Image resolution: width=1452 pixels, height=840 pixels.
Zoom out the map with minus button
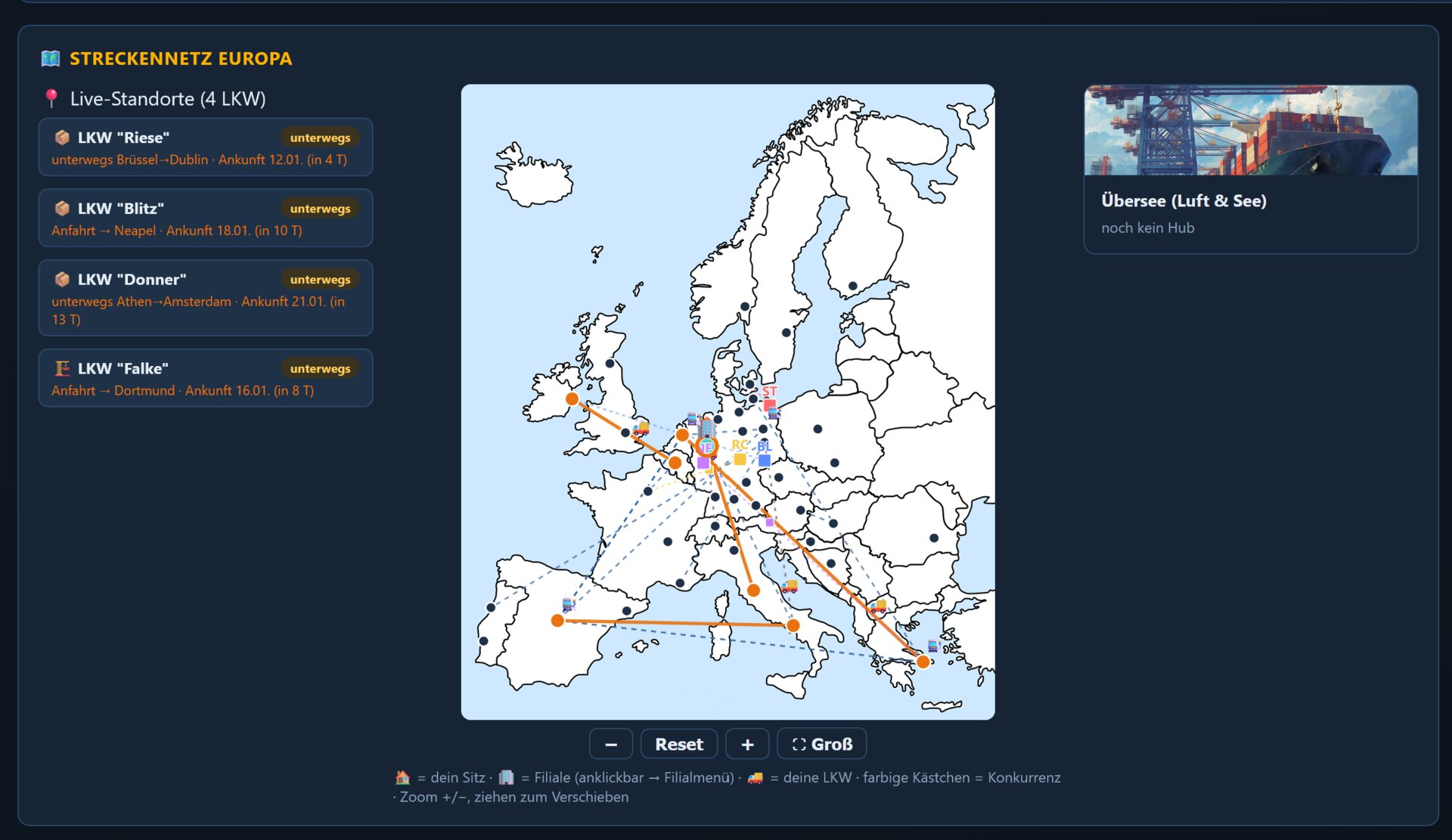click(x=611, y=744)
